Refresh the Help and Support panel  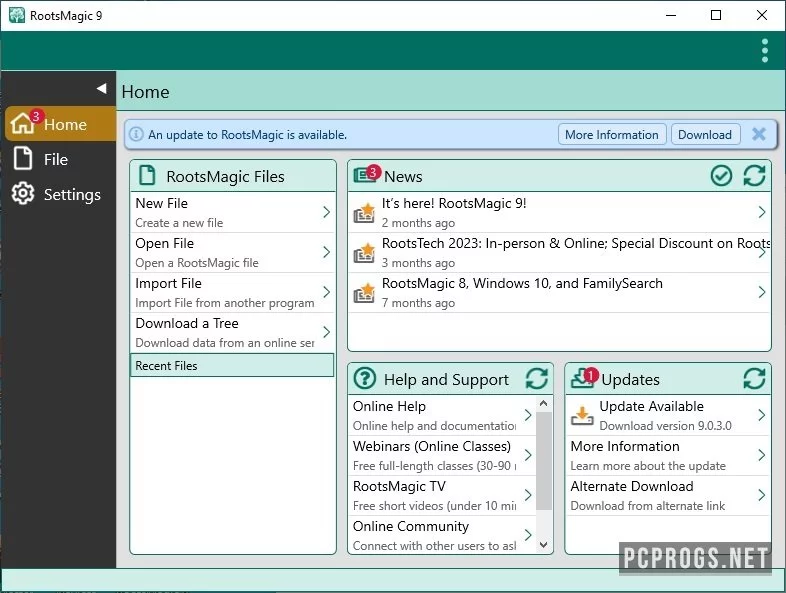536,378
